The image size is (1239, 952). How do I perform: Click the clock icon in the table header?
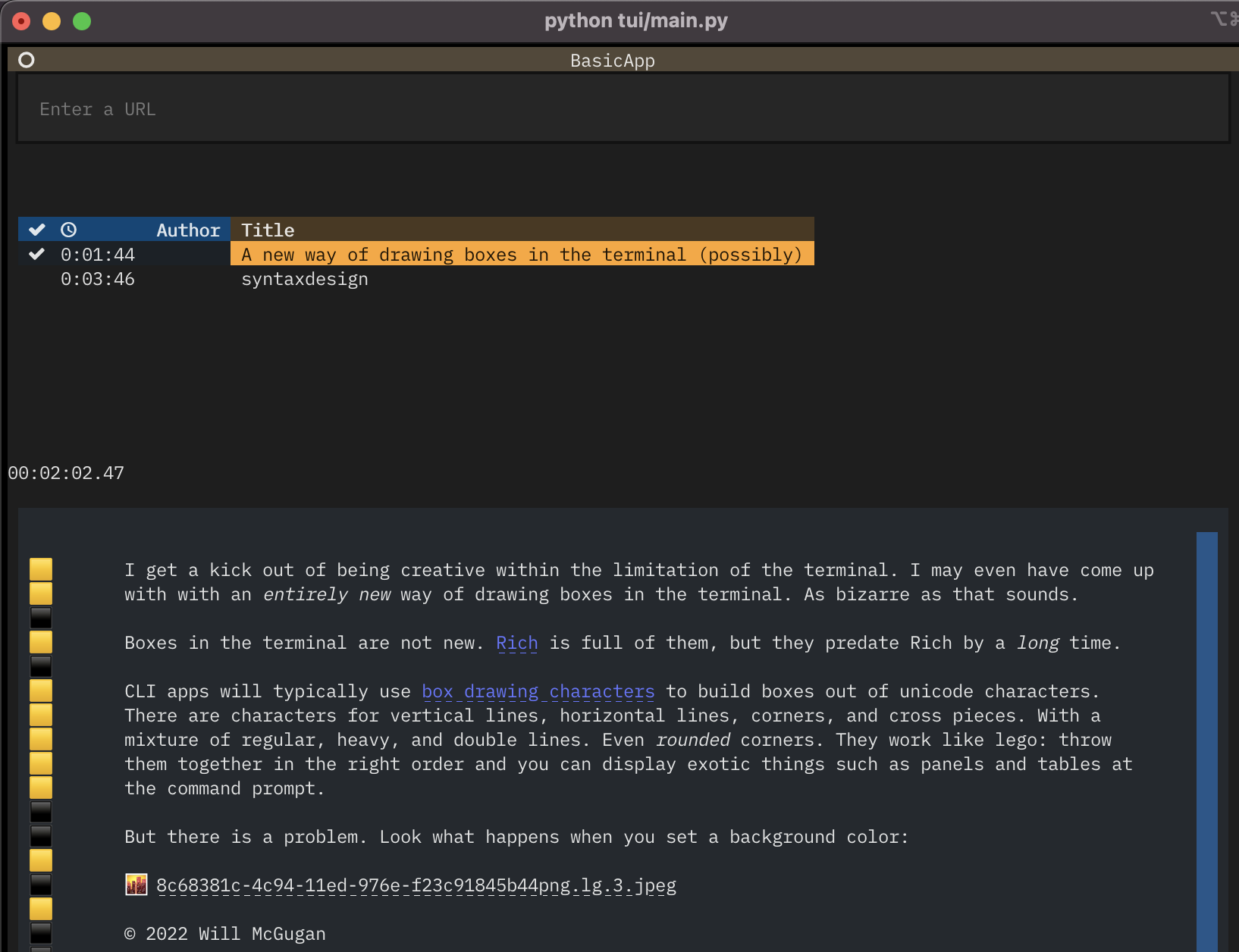69,230
